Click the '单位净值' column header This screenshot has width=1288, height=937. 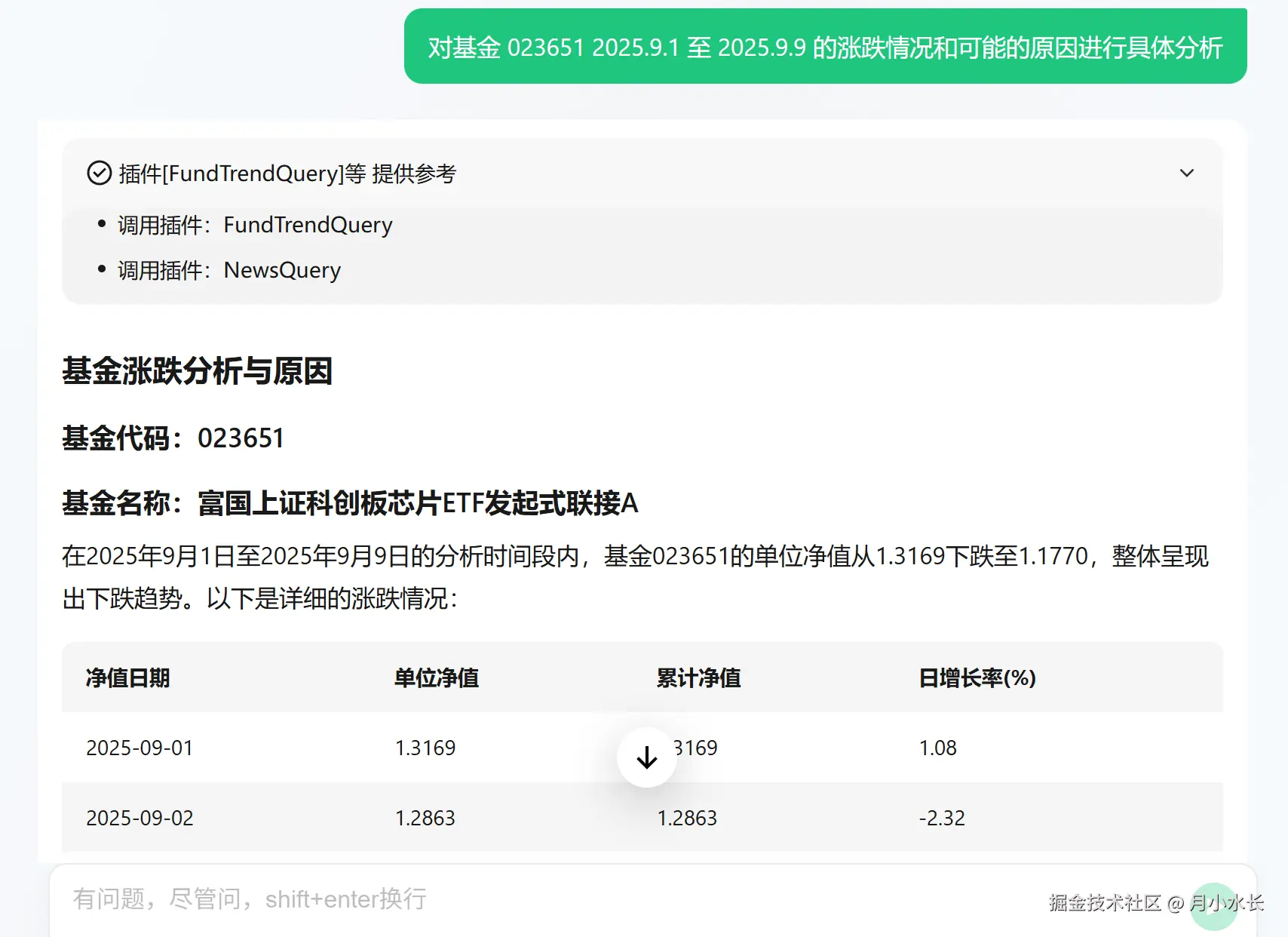[x=437, y=677]
